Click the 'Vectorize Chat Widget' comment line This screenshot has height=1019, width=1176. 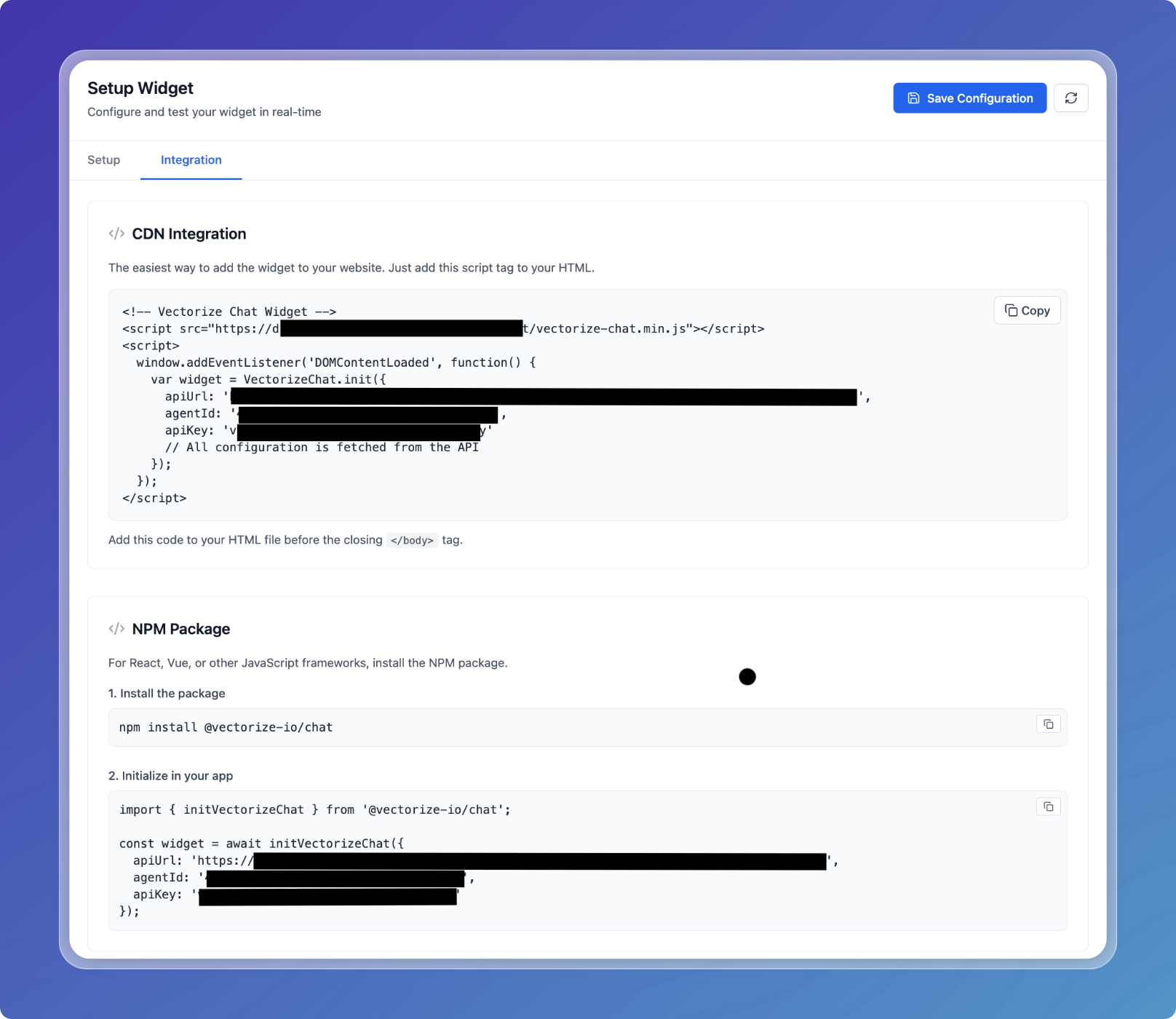pos(229,312)
